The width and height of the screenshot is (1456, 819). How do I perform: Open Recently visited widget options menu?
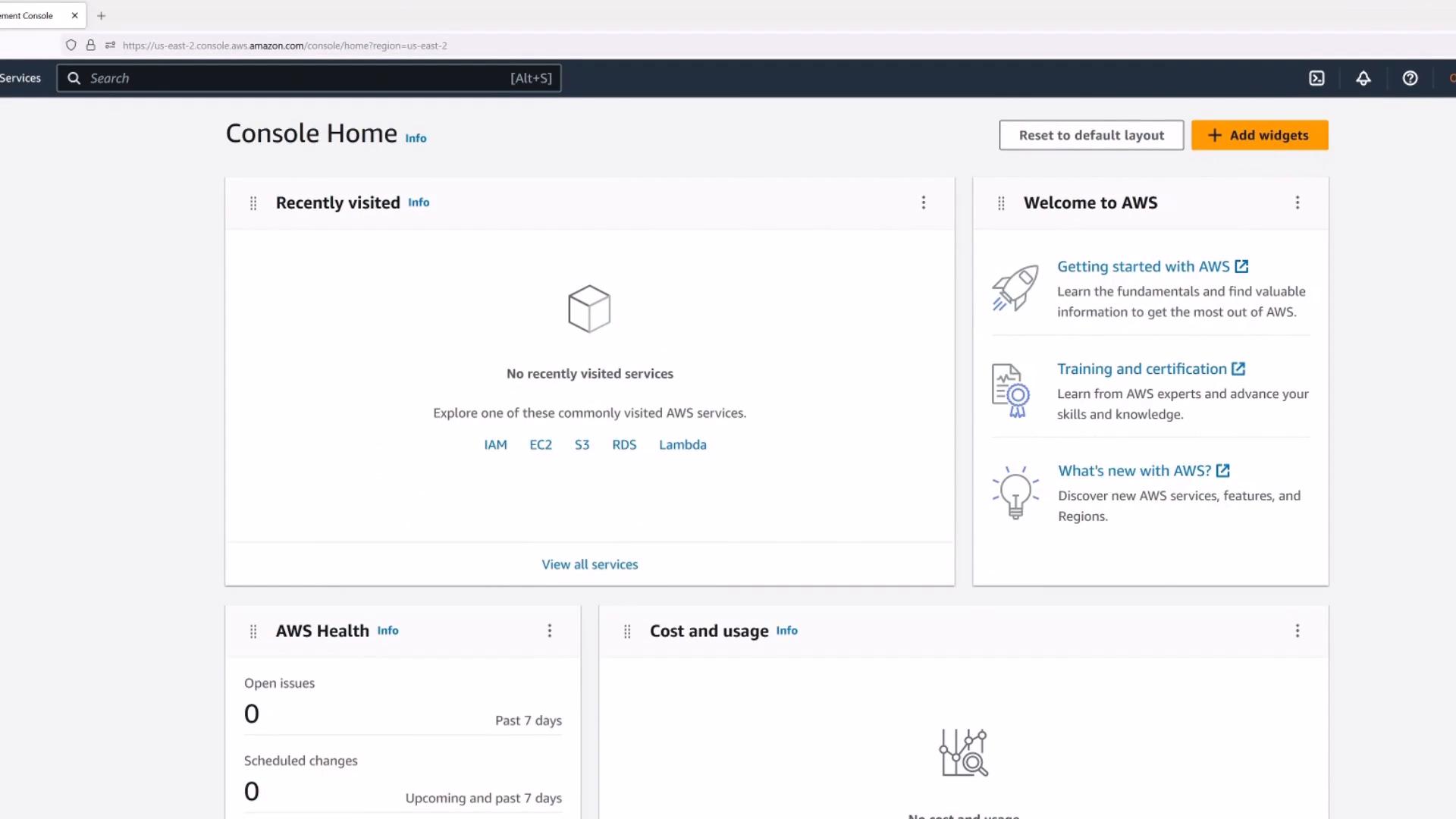[924, 202]
